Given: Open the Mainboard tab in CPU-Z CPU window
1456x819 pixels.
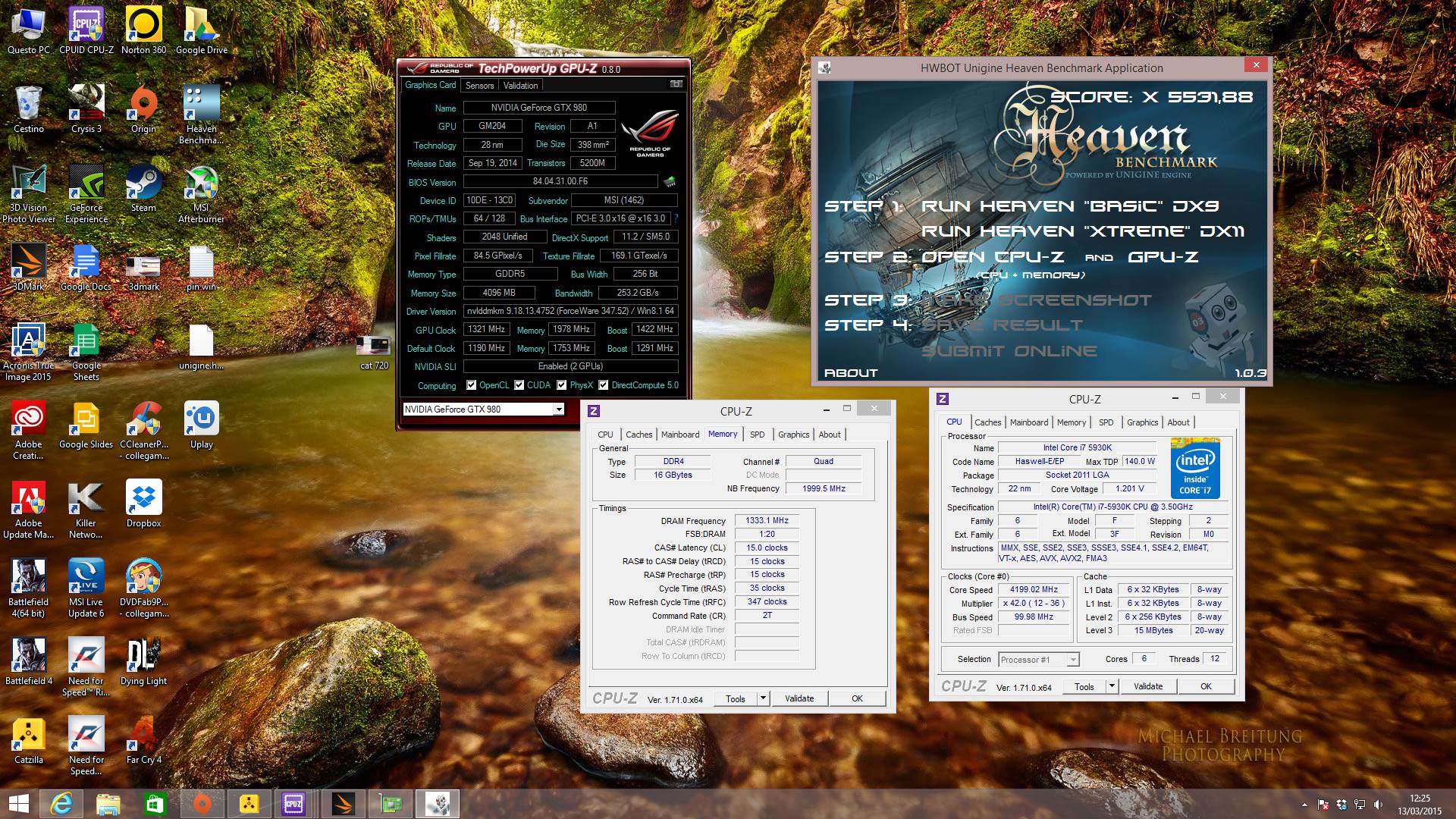Looking at the screenshot, I should pyautogui.click(x=1029, y=422).
